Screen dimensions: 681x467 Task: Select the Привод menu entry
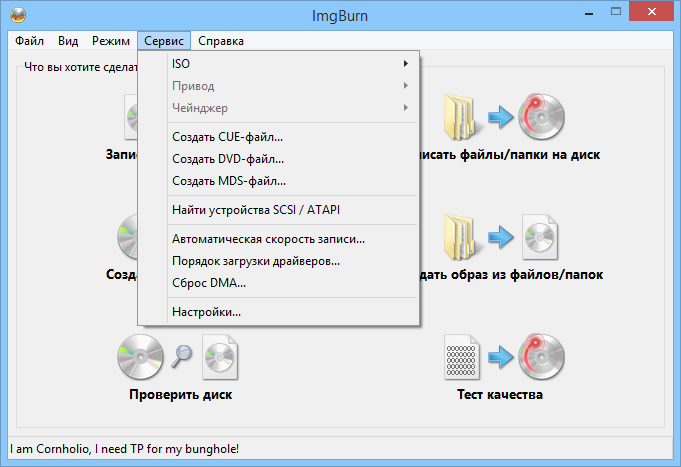[278, 86]
